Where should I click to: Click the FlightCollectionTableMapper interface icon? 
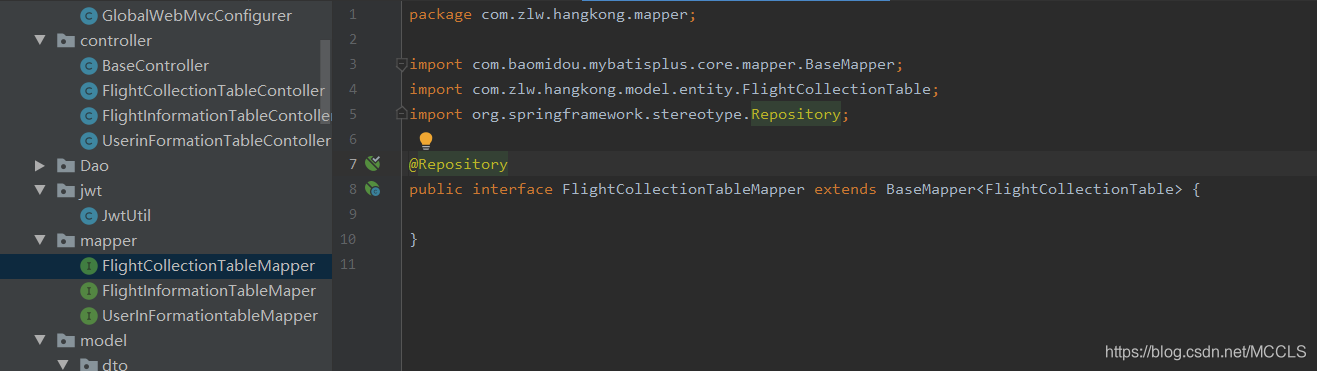(x=88, y=266)
